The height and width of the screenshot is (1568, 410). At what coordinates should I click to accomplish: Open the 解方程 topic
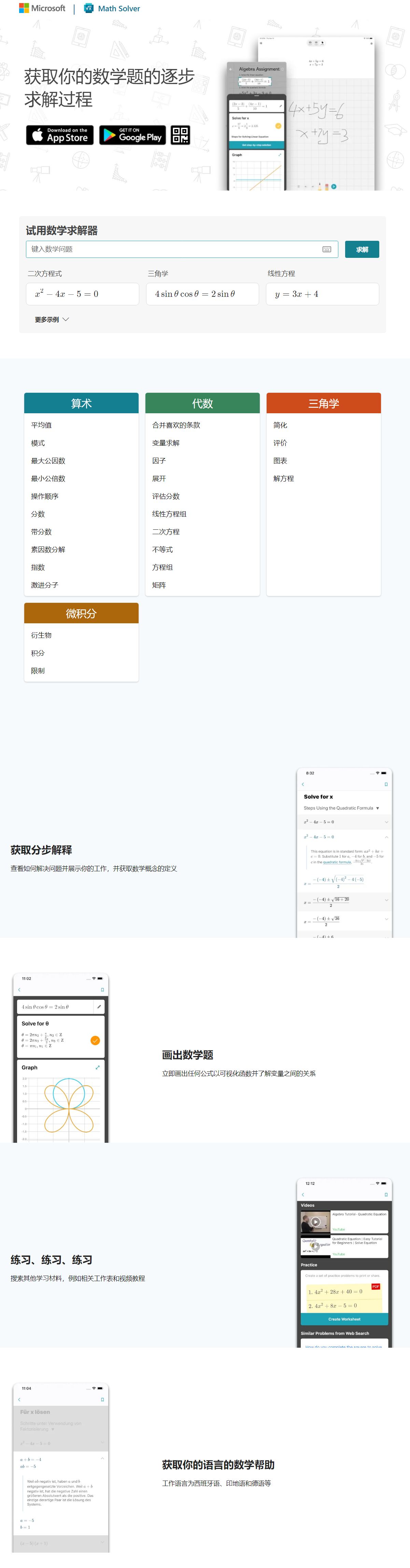(x=283, y=478)
